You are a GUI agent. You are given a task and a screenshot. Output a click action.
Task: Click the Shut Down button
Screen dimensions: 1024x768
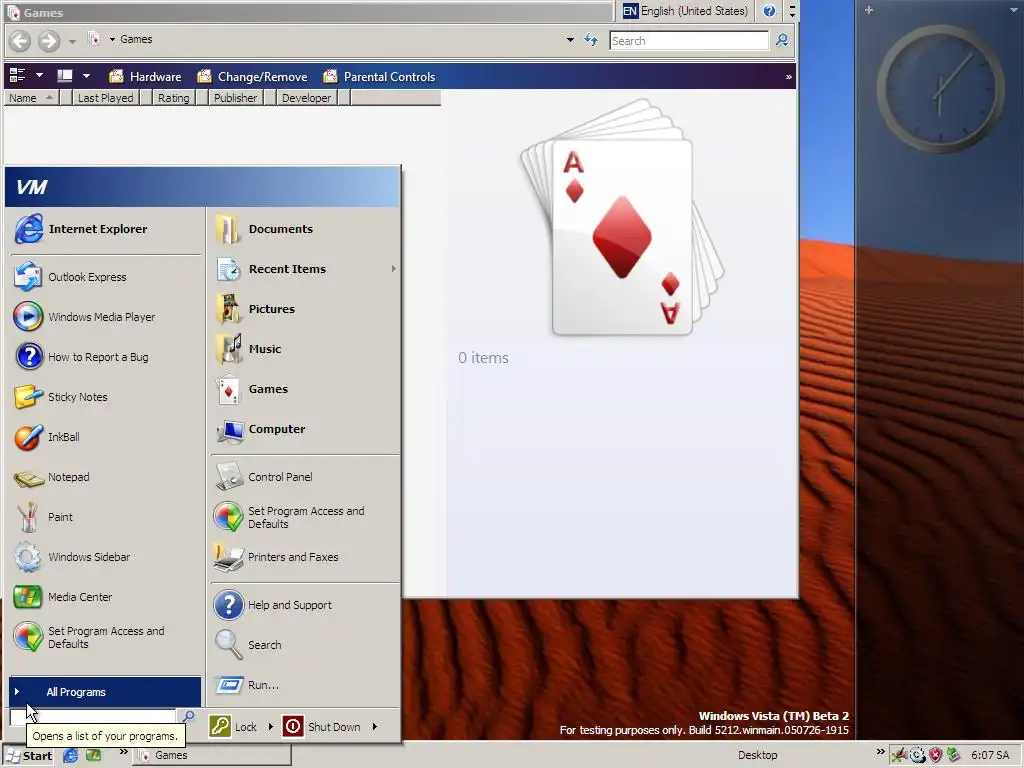322,726
